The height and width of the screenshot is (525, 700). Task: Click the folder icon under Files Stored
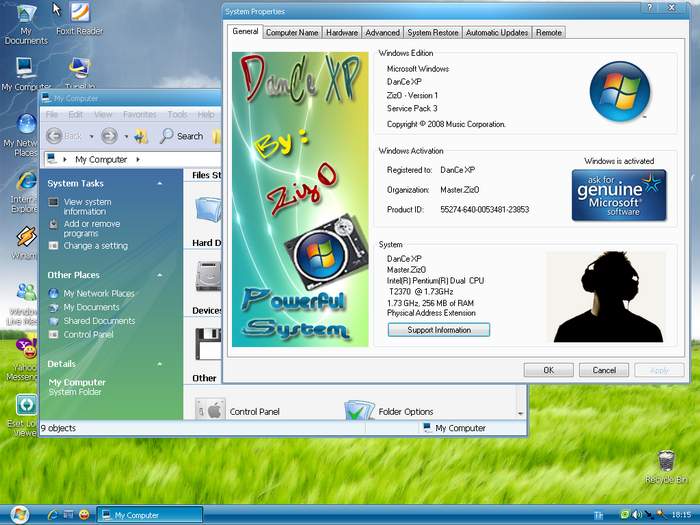[x=208, y=209]
